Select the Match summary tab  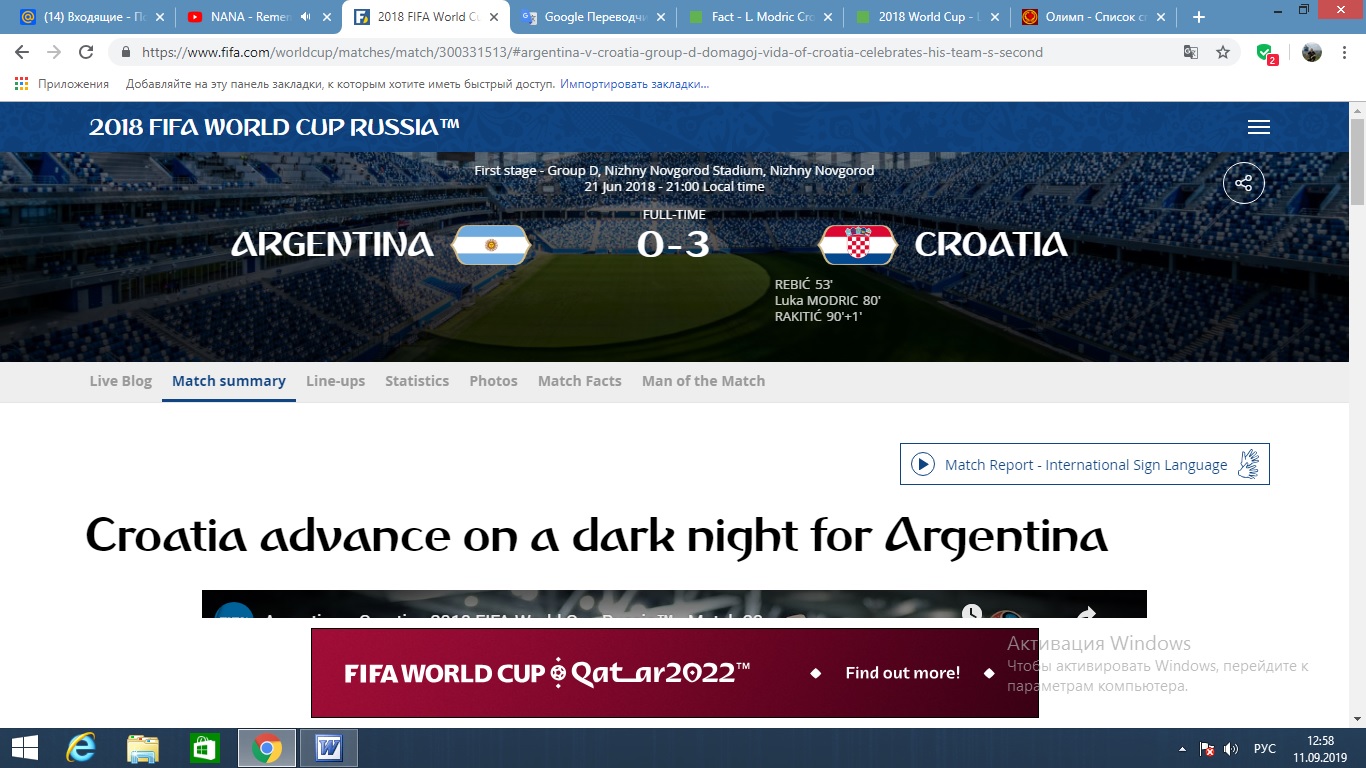[x=229, y=381]
